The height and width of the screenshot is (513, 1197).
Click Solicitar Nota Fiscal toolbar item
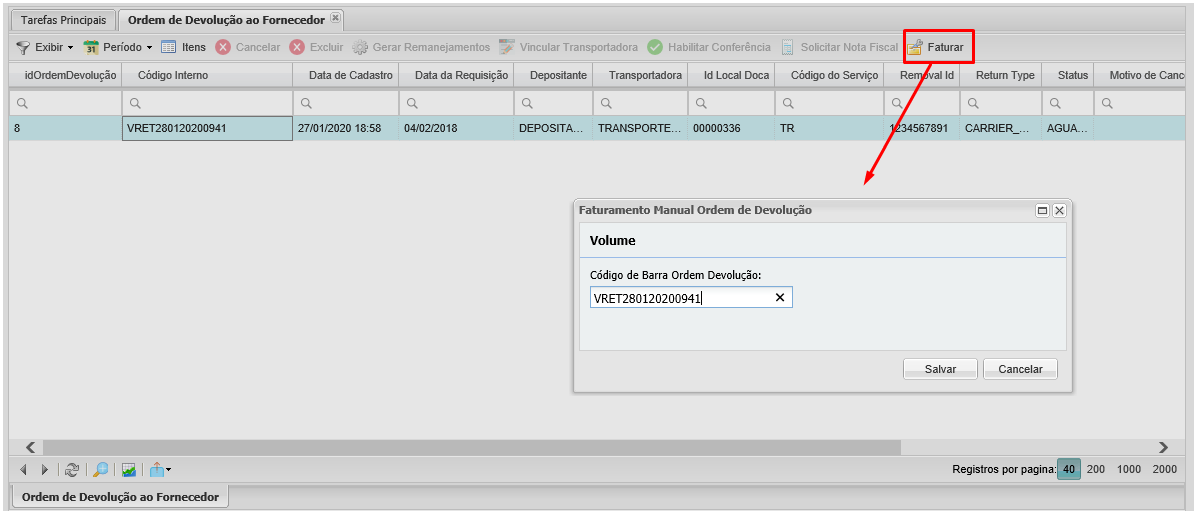coord(840,47)
